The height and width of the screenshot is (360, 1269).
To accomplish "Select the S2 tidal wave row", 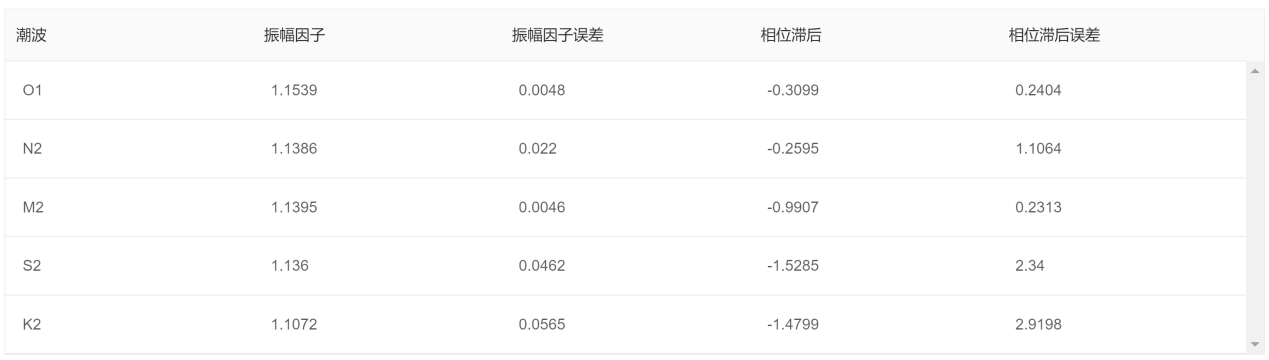I will tap(625, 265).
